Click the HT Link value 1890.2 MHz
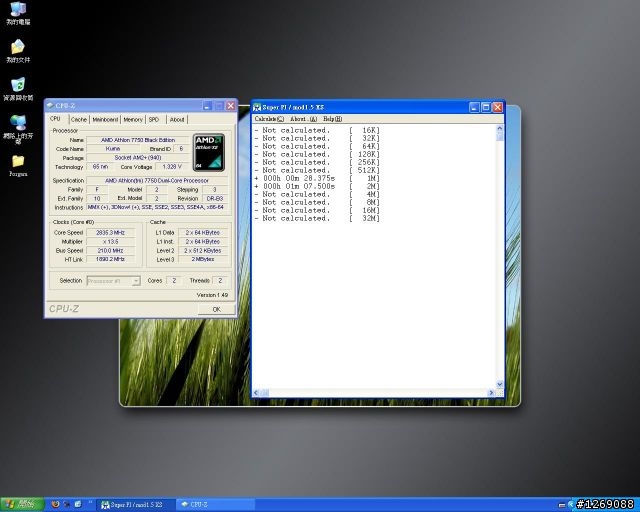 [x=111, y=259]
